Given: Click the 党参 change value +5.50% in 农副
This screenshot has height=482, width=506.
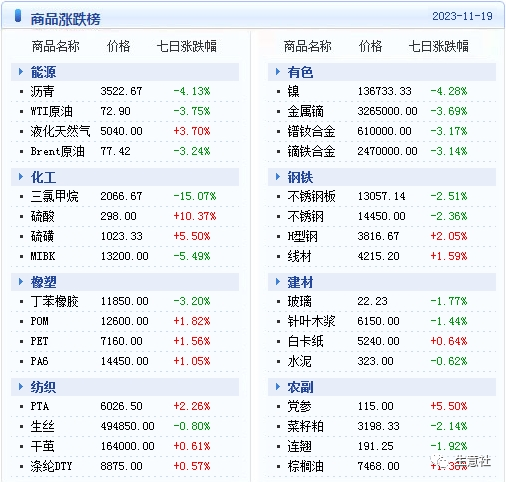Looking at the screenshot, I should [x=449, y=406].
